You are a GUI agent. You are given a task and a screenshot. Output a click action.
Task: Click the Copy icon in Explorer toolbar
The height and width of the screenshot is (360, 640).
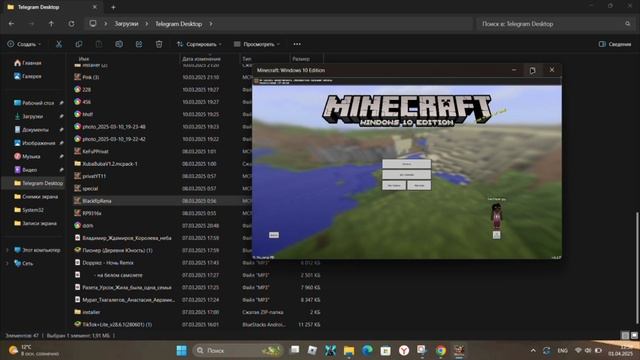pyautogui.click(x=79, y=44)
